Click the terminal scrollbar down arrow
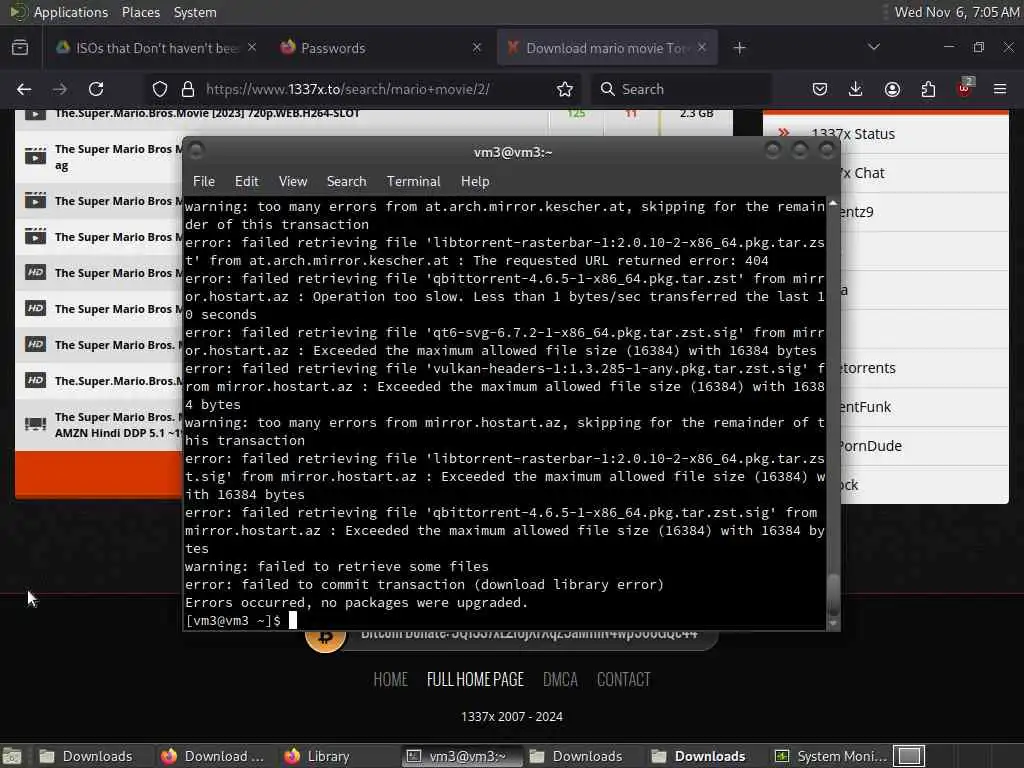The width and height of the screenshot is (1024, 768). pos(833,624)
